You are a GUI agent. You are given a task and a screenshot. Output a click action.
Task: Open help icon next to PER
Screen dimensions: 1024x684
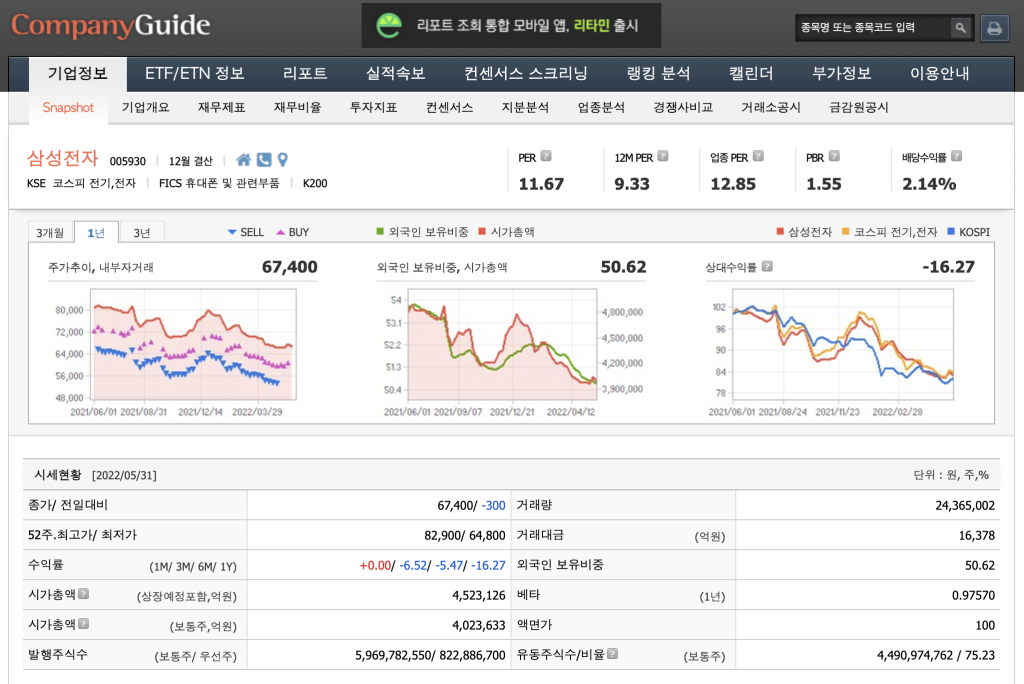tap(546, 157)
